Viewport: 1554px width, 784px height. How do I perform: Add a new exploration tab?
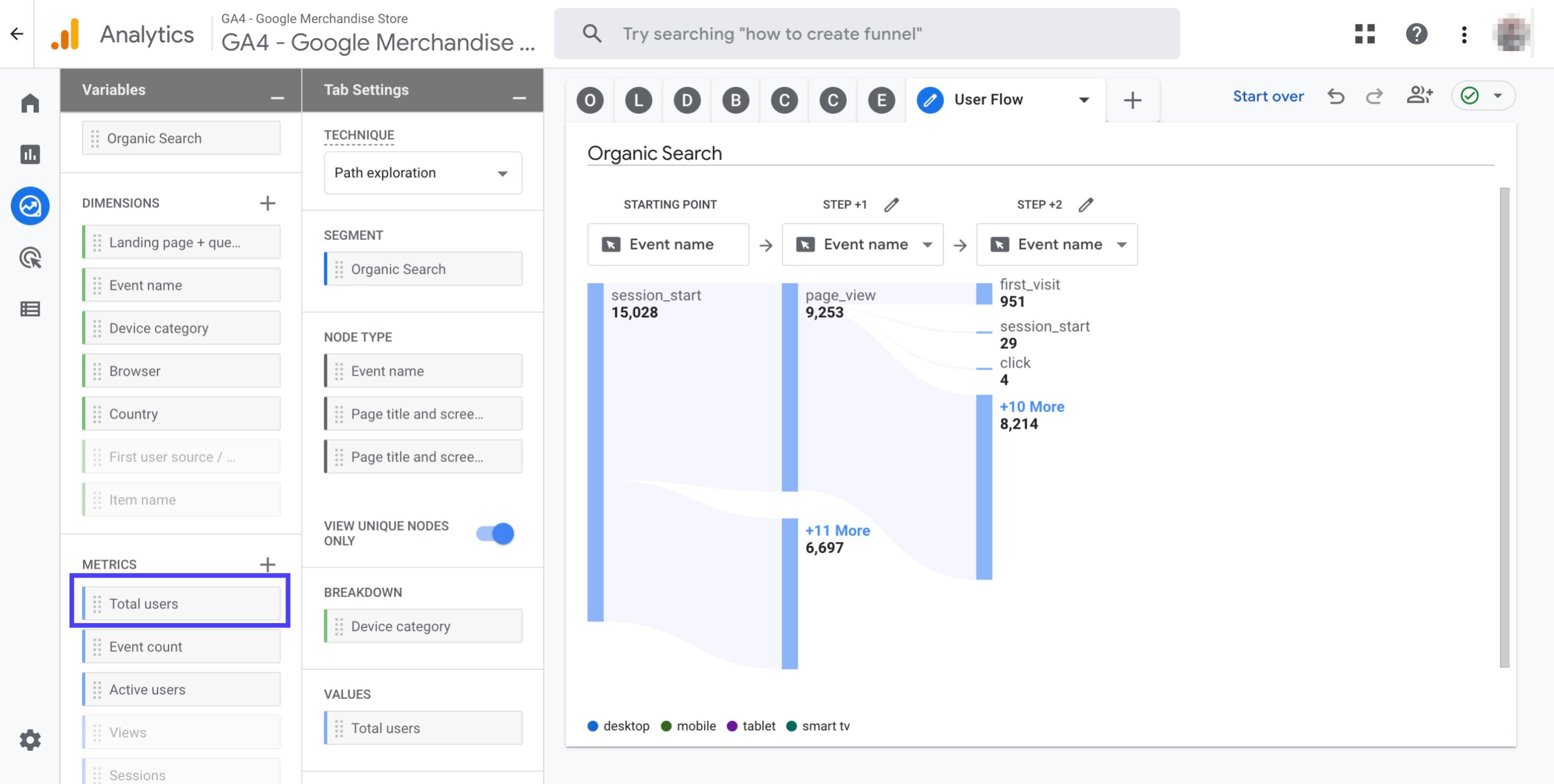[1132, 100]
